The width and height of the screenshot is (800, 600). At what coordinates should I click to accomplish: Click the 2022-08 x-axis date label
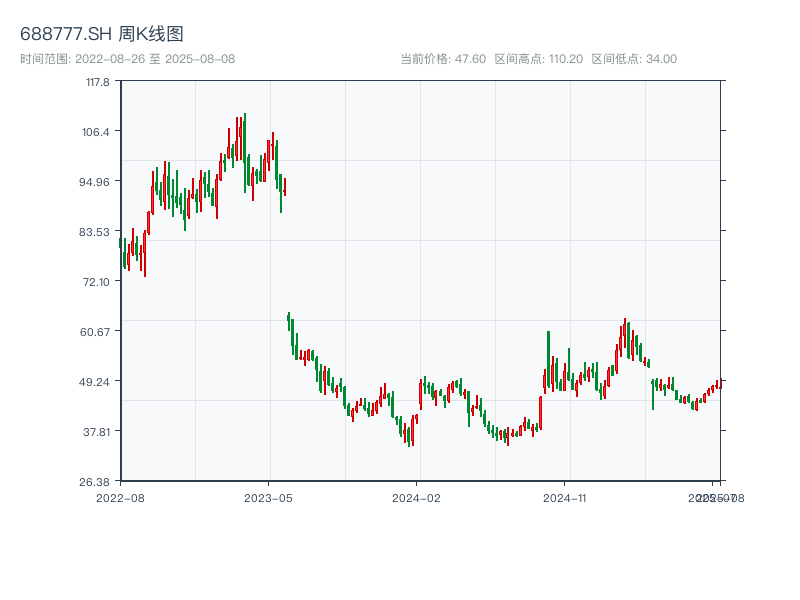[120, 497]
